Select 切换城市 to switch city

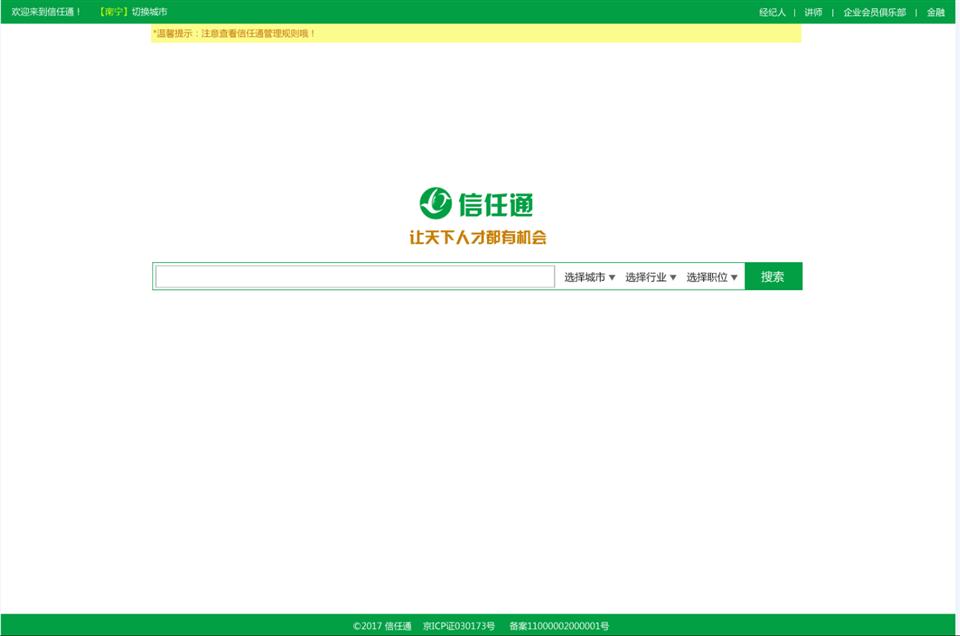click(x=150, y=12)
